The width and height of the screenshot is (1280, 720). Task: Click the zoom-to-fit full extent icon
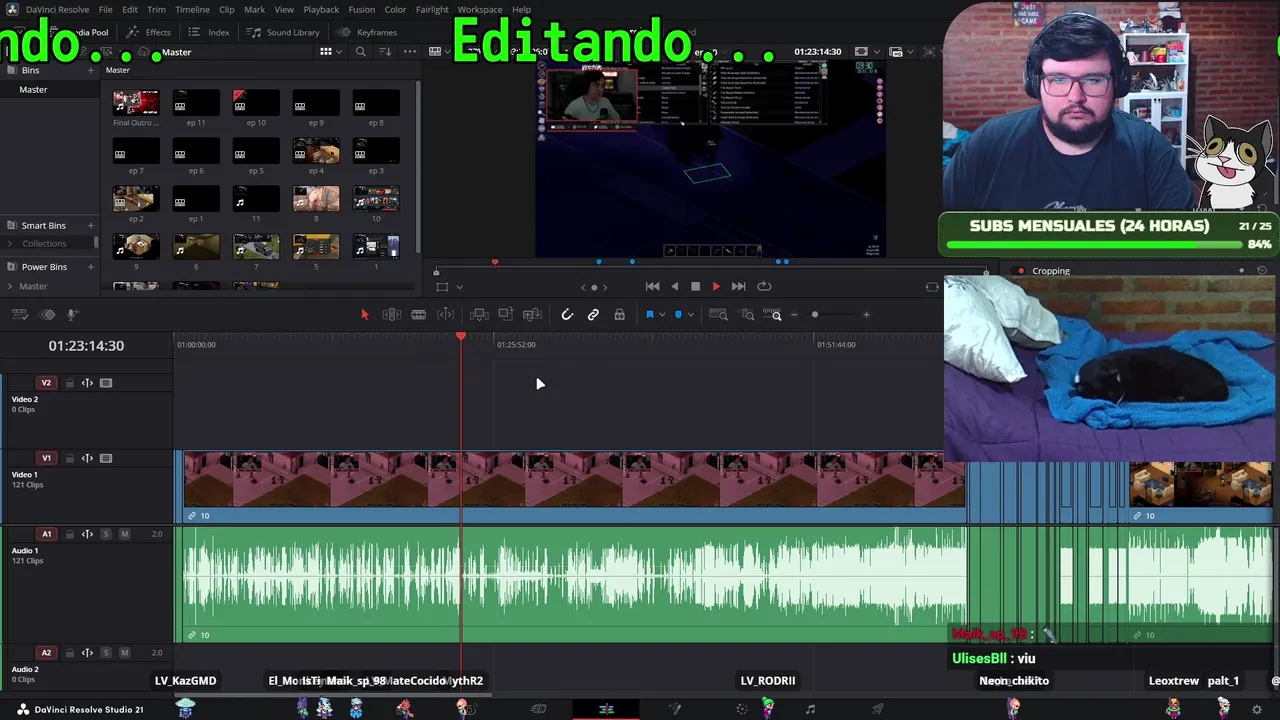click(718, 315)
